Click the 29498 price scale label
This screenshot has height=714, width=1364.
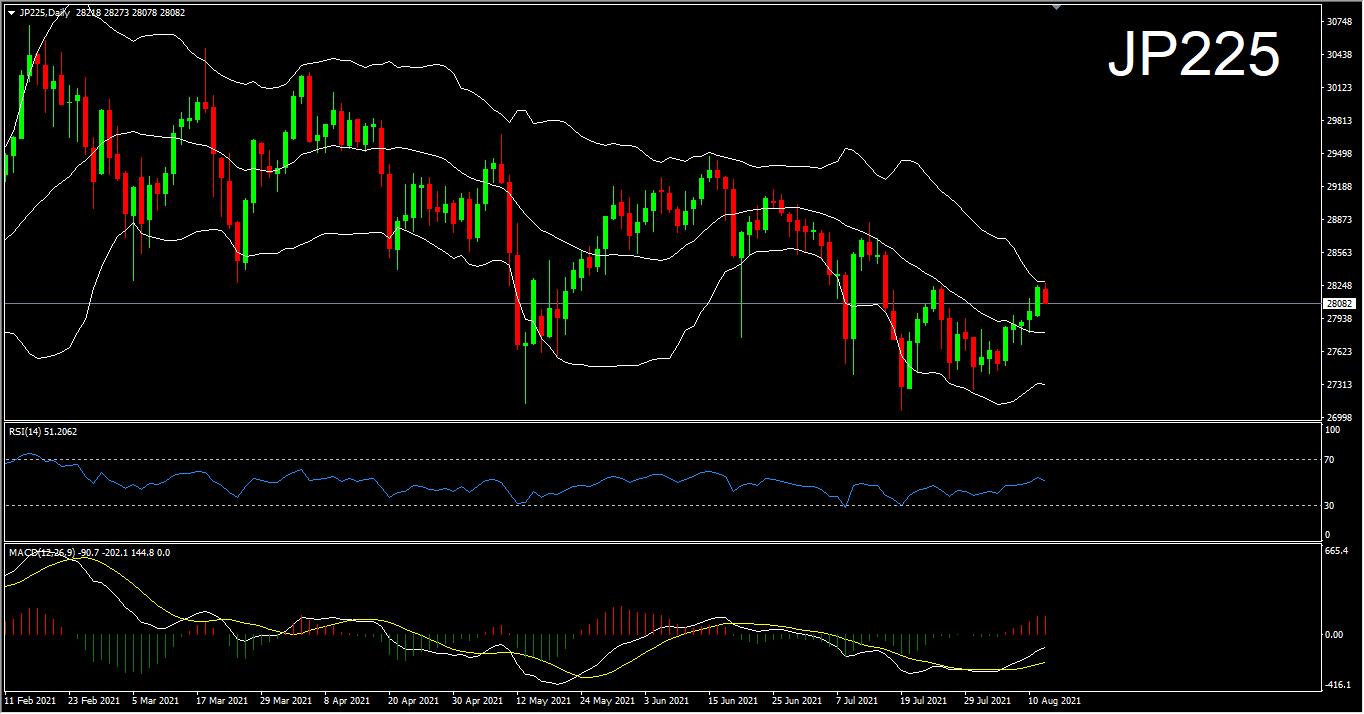[1338, 154]
